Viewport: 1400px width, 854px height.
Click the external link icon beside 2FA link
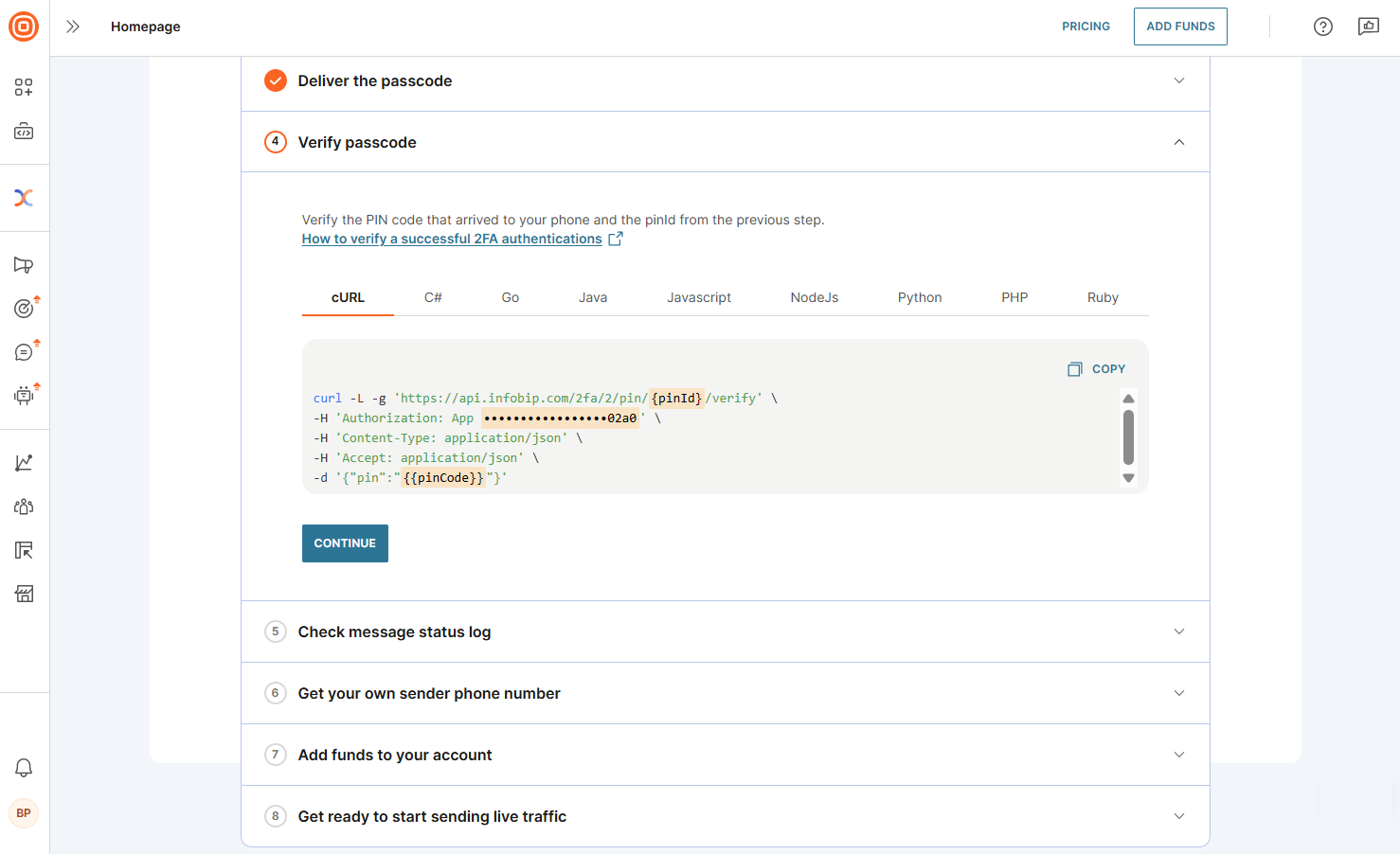pos(616,239)
